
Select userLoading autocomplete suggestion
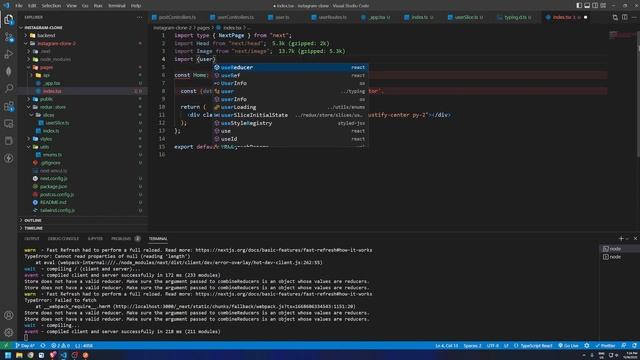(290, 107)
